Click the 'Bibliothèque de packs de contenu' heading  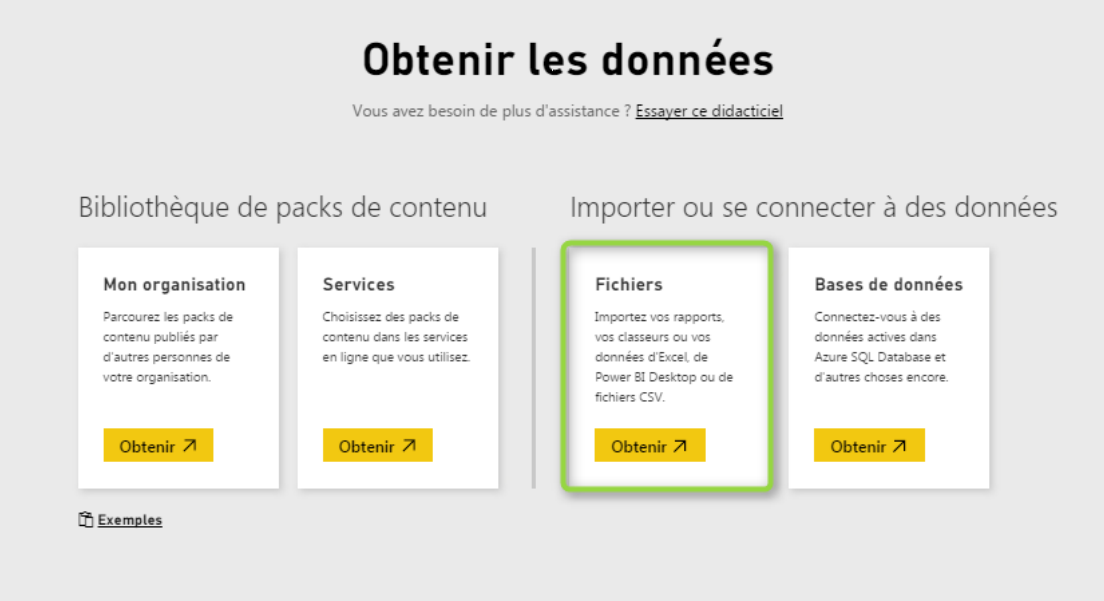click(x=282, y=208)
